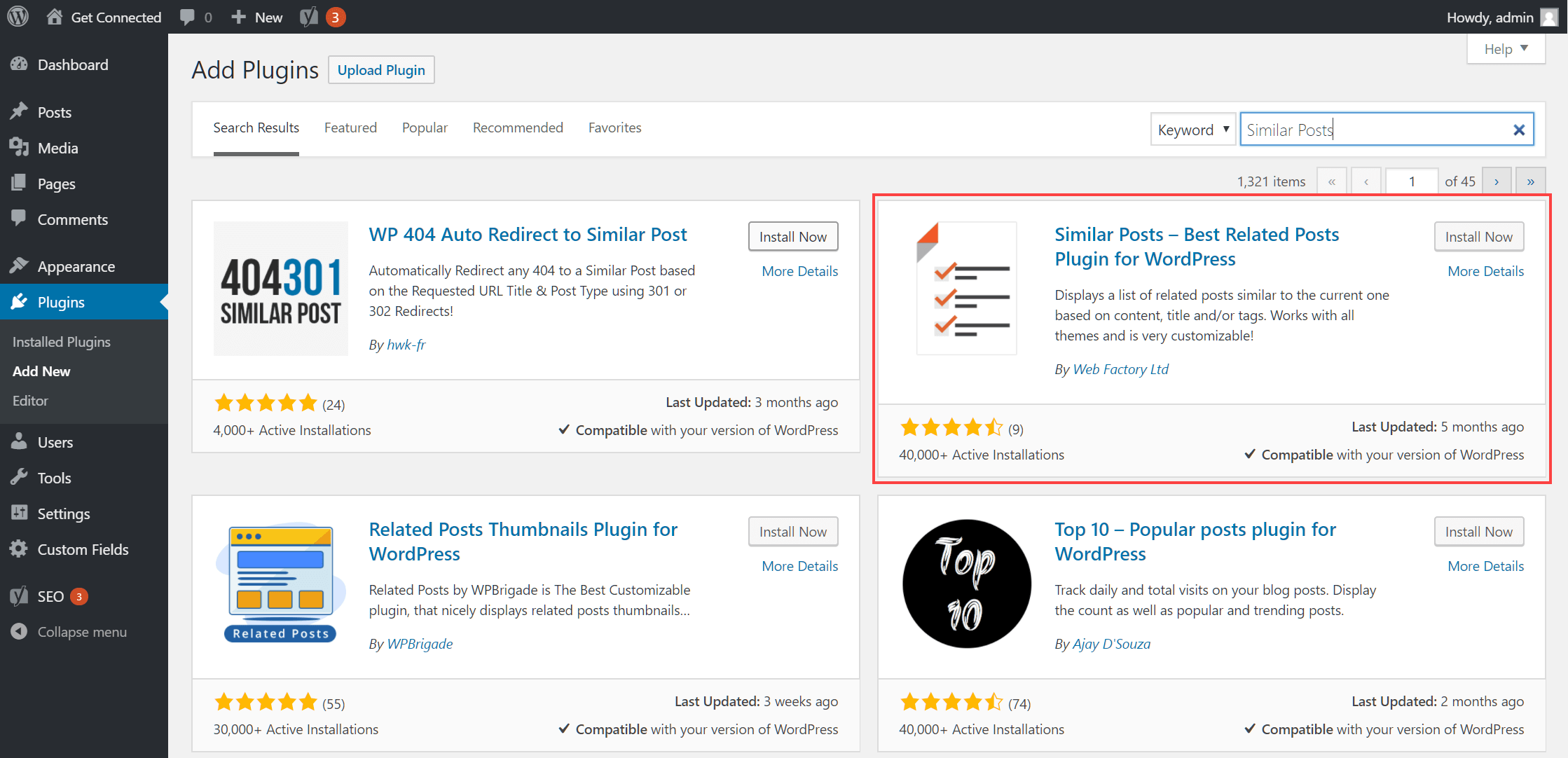This screenshot has height=758, width=1568.
Task: Open Similar Posts – Best Related Posts title
Action: [x=1197, y=247]
